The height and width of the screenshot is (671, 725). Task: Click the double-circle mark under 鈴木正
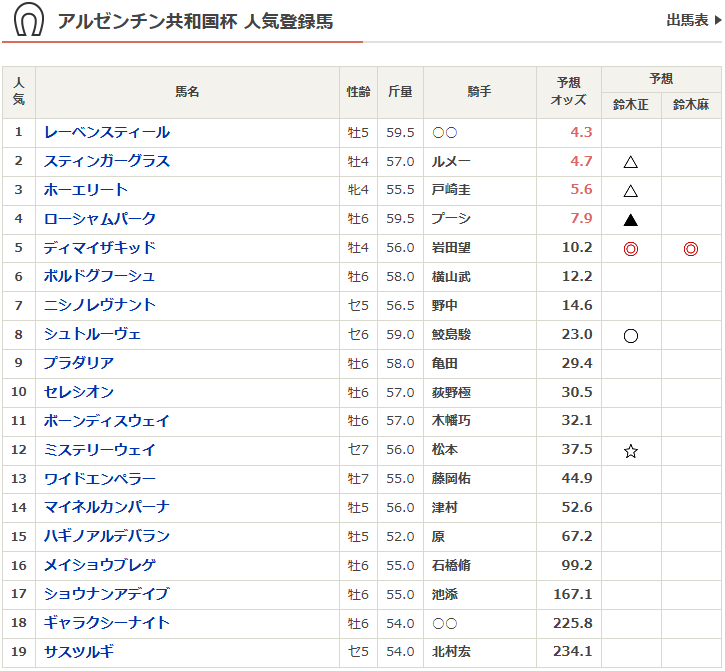point(631,249)
